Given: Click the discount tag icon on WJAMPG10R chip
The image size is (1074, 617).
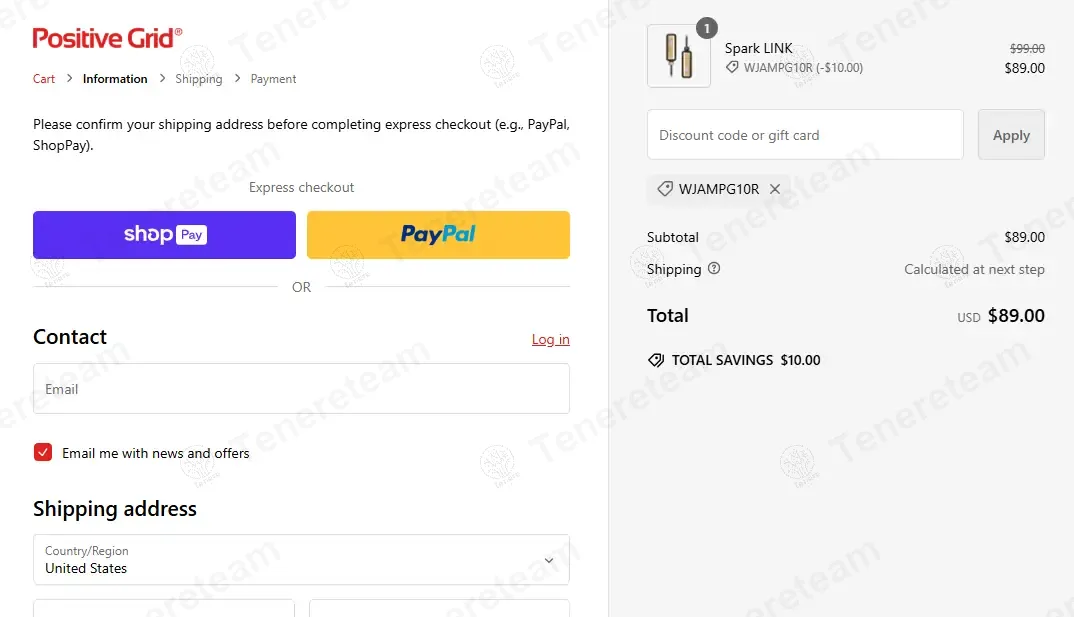Looking at the screenshot, I should click(664, 189).
